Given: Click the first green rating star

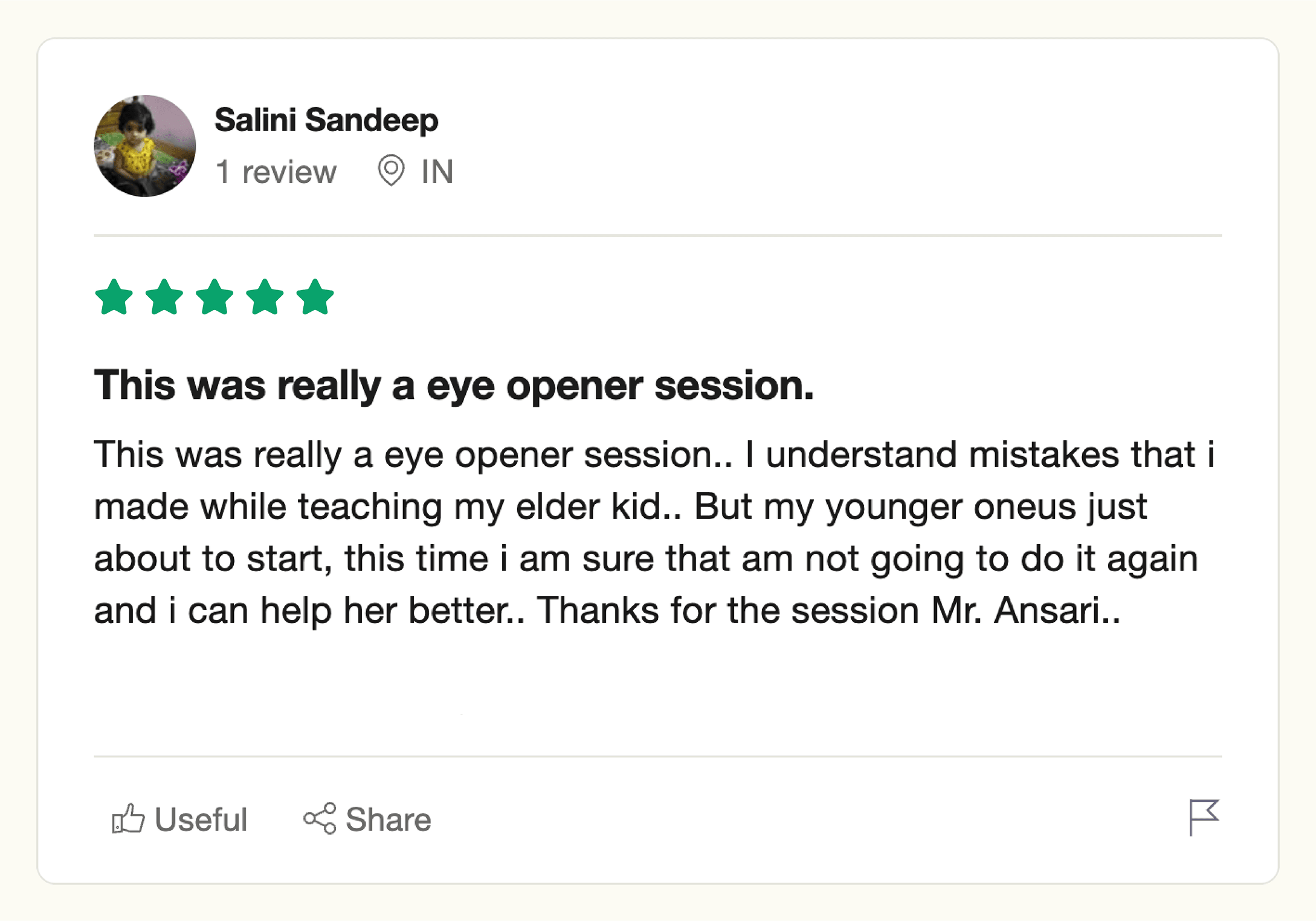Looking at the screenshot, I should pyautogui.click(x=114, y=297).
